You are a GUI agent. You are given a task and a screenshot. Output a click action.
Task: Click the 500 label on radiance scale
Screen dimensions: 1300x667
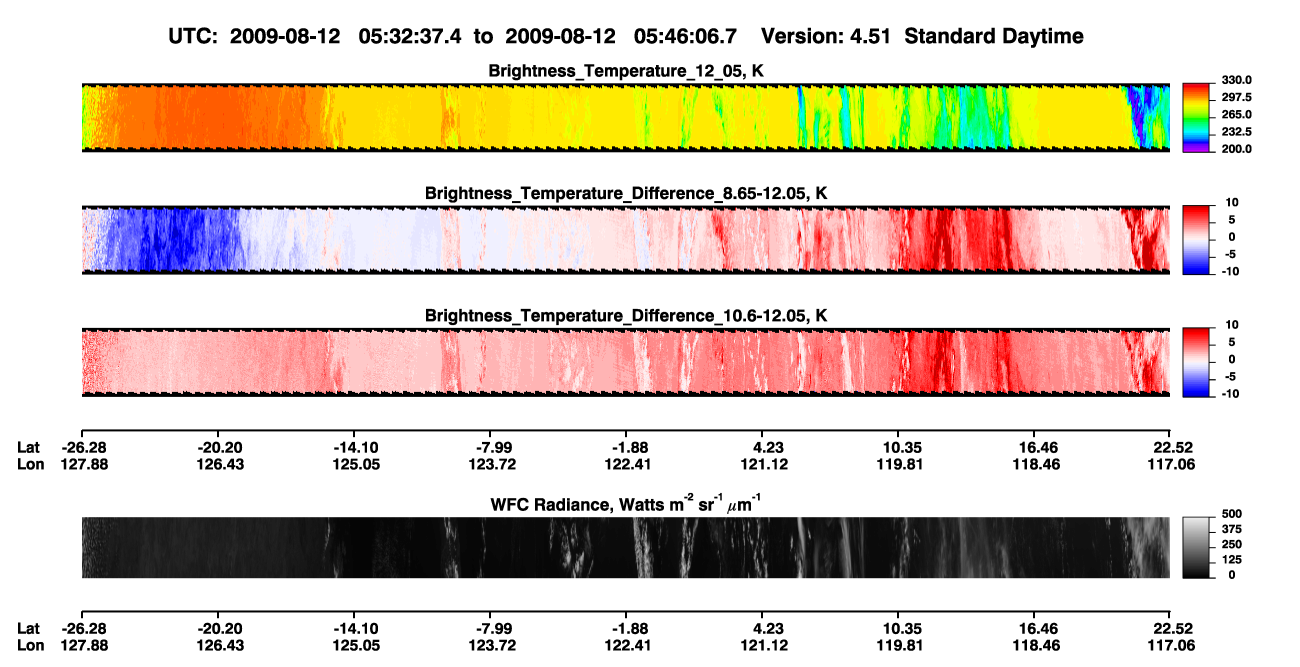coord(1229,514)
